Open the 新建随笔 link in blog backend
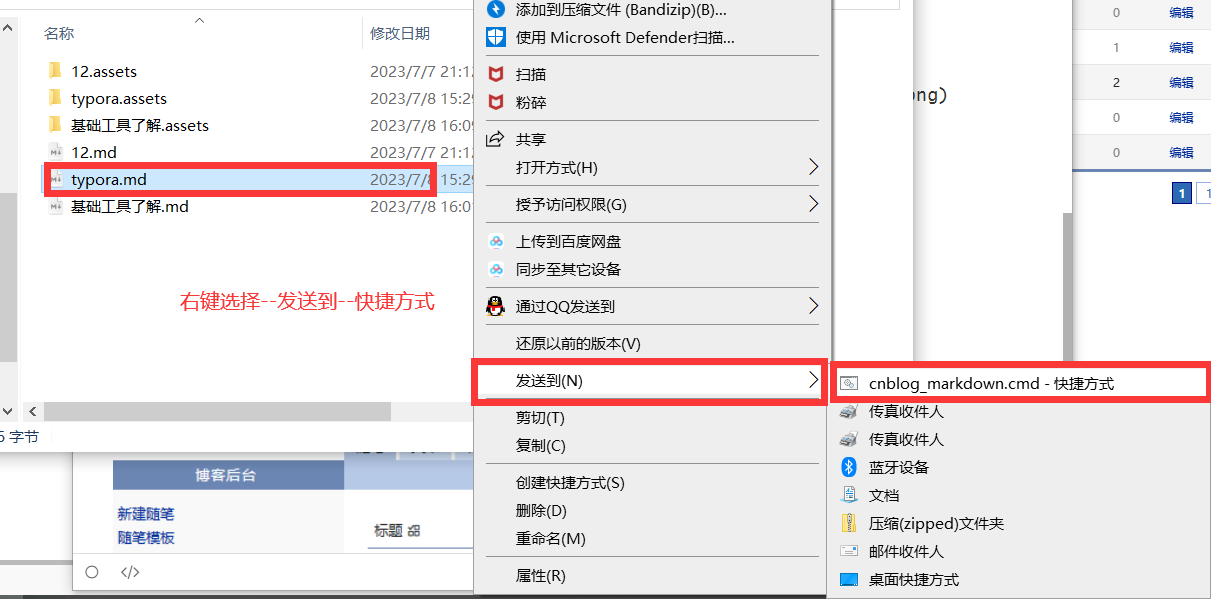Image resolution: width=1211 pixels, height=599 pixels. 146,513
